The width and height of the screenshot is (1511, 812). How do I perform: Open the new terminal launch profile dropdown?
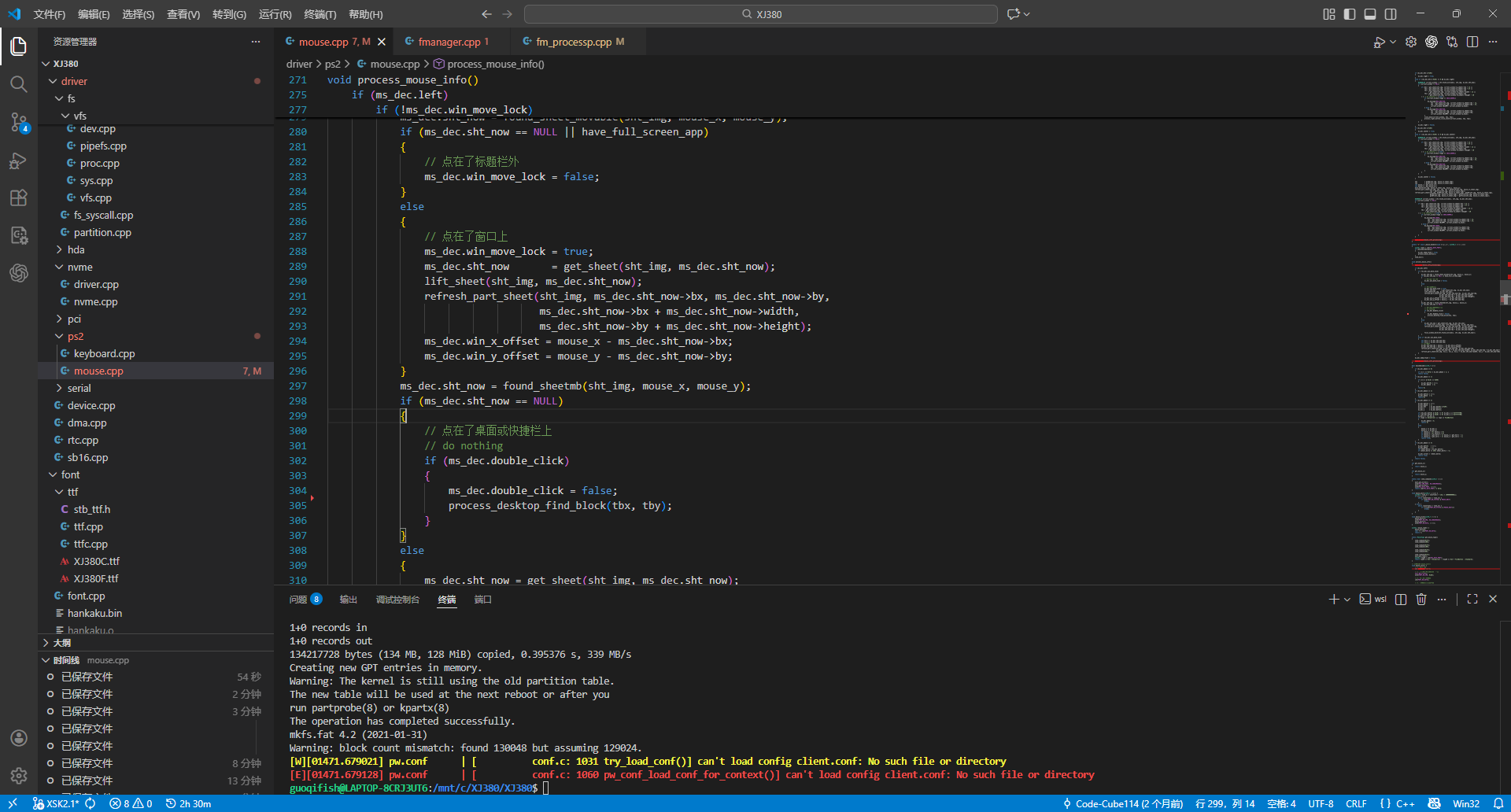click(x=1347, y=600)
